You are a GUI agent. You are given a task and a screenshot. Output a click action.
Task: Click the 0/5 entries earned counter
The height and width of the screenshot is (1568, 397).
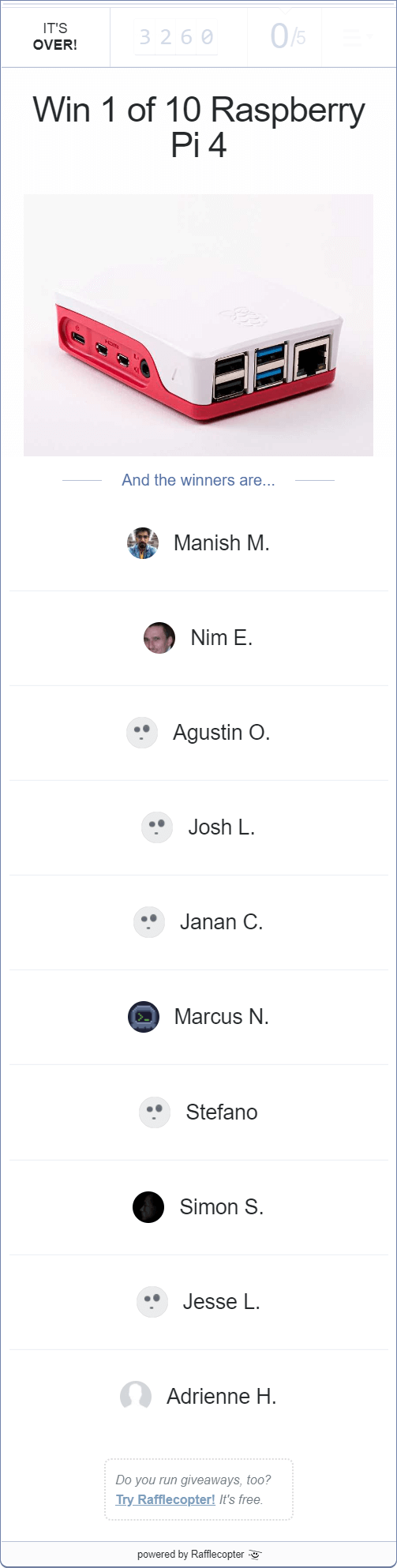(x=285, y=38)
